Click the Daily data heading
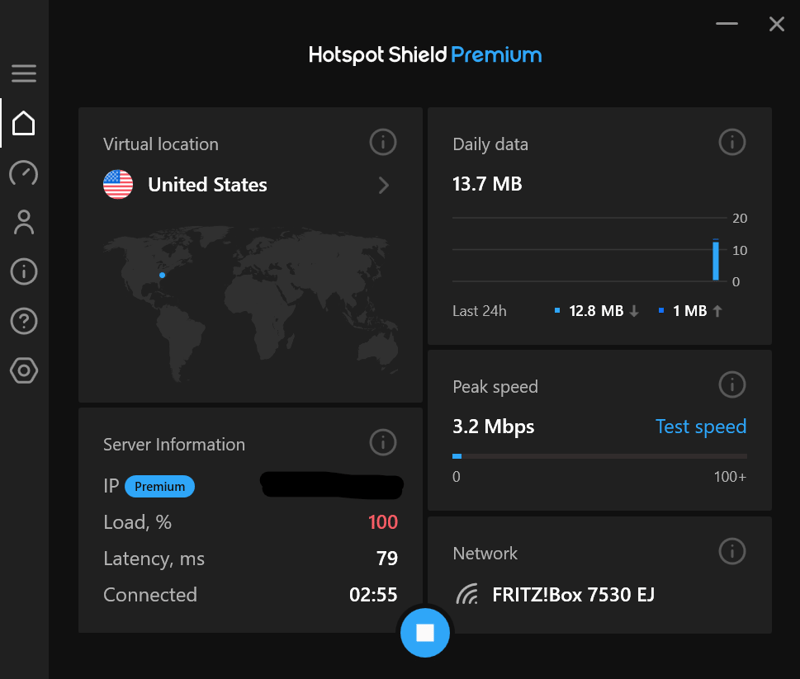Image resolution: width=800 pixels, height=679 pixels. click(x=490, y=144)
